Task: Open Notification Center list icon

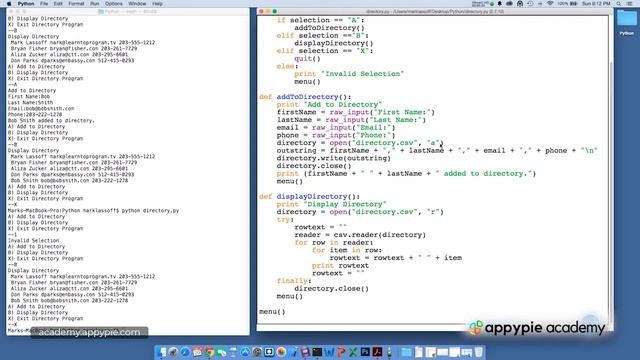Action: (629, 4)
